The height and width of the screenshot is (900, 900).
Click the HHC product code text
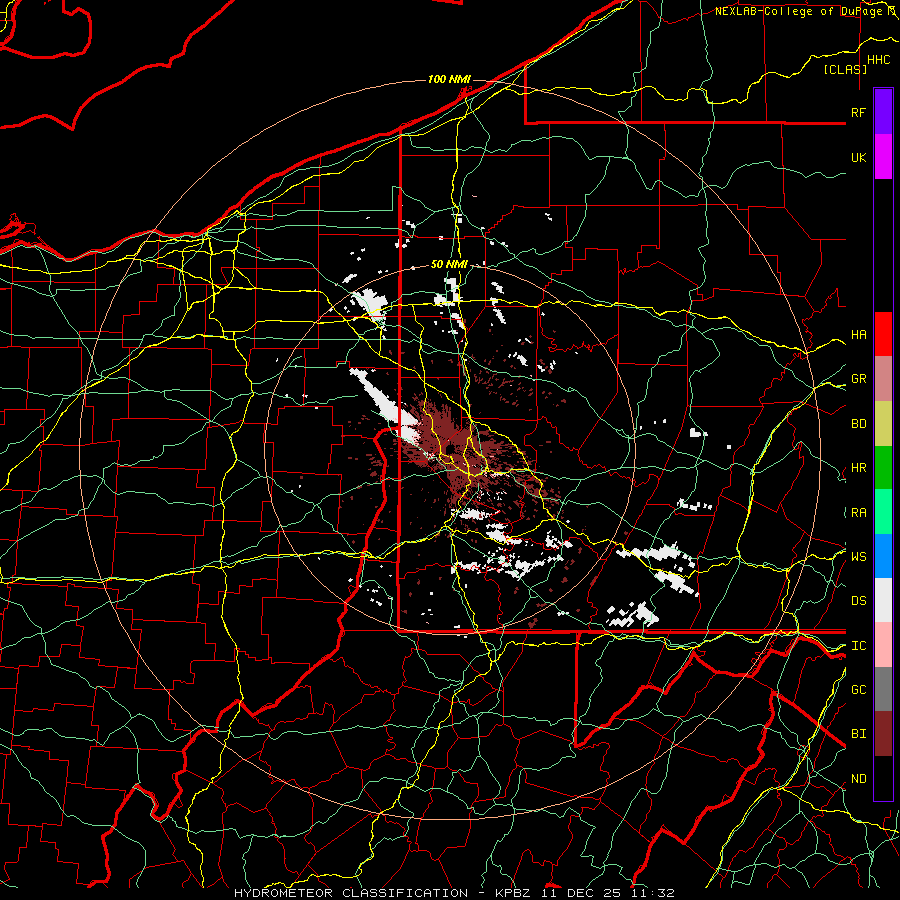(x=878, y=60)
